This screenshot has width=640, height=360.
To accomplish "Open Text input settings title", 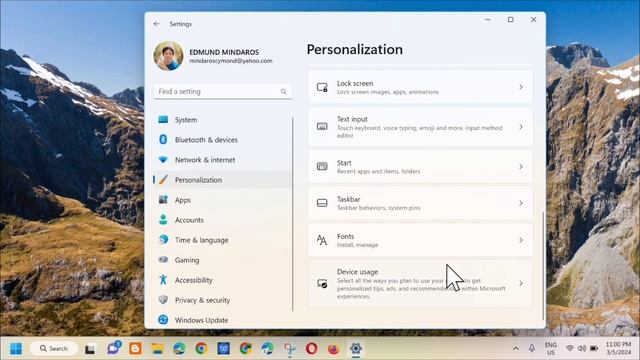I will click(x=352, y=119).
